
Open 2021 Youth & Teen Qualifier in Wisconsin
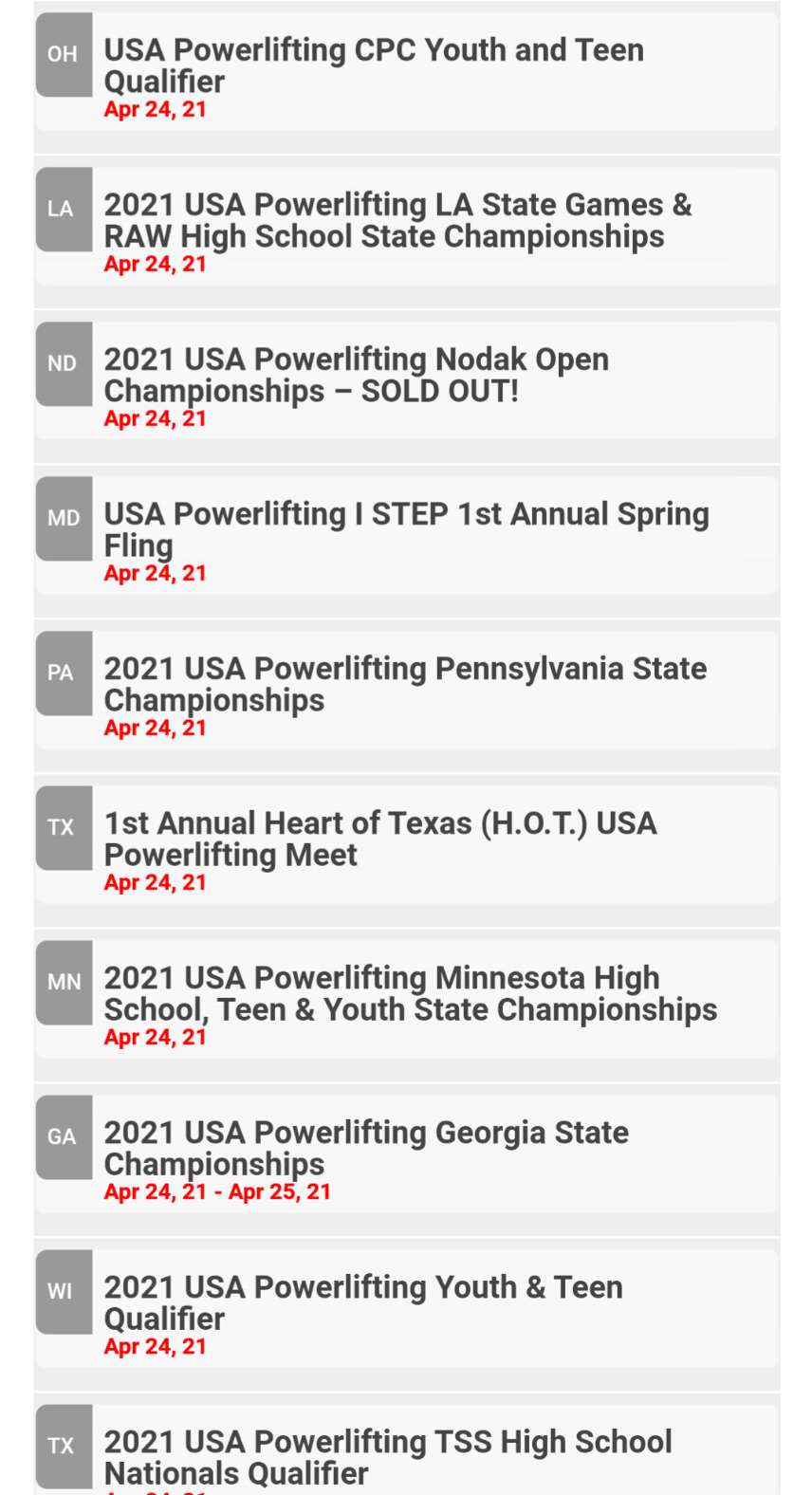point(363,1302)
